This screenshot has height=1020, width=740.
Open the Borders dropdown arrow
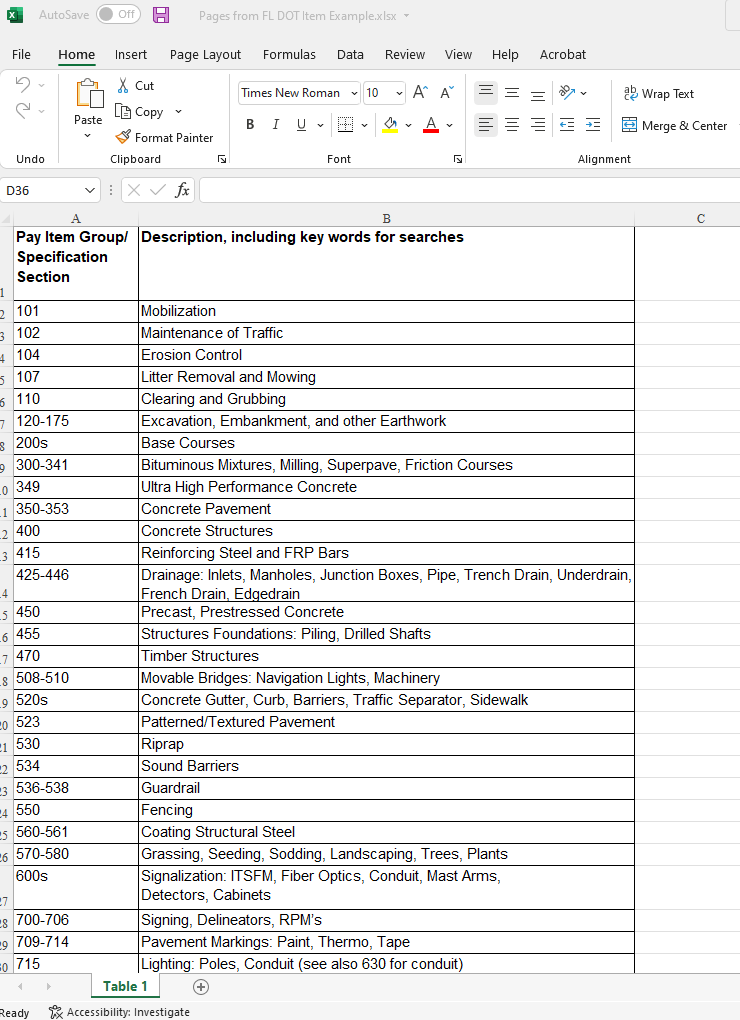click(364, 125)
